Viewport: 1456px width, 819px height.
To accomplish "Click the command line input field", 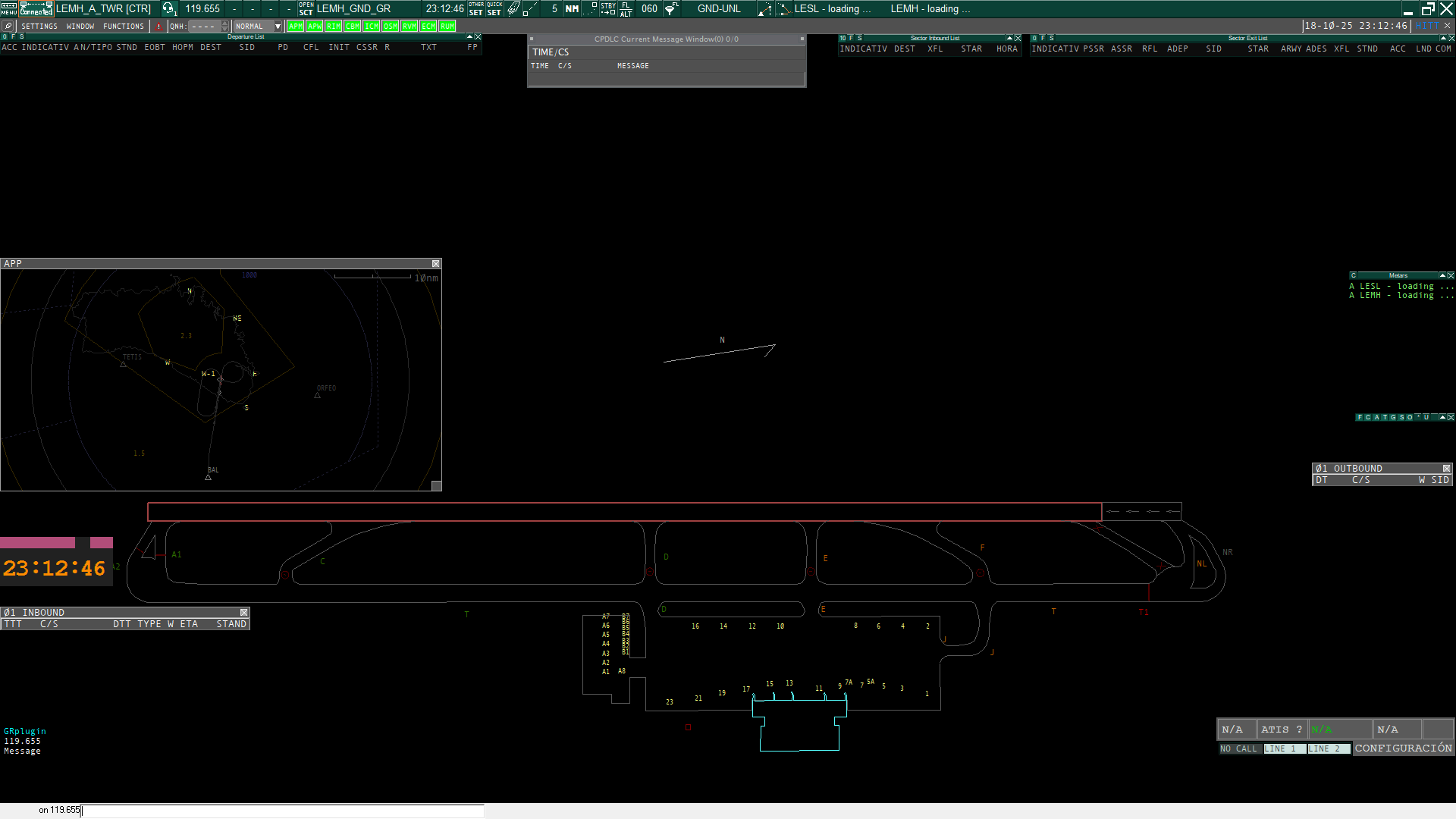I will click(281, 811).
